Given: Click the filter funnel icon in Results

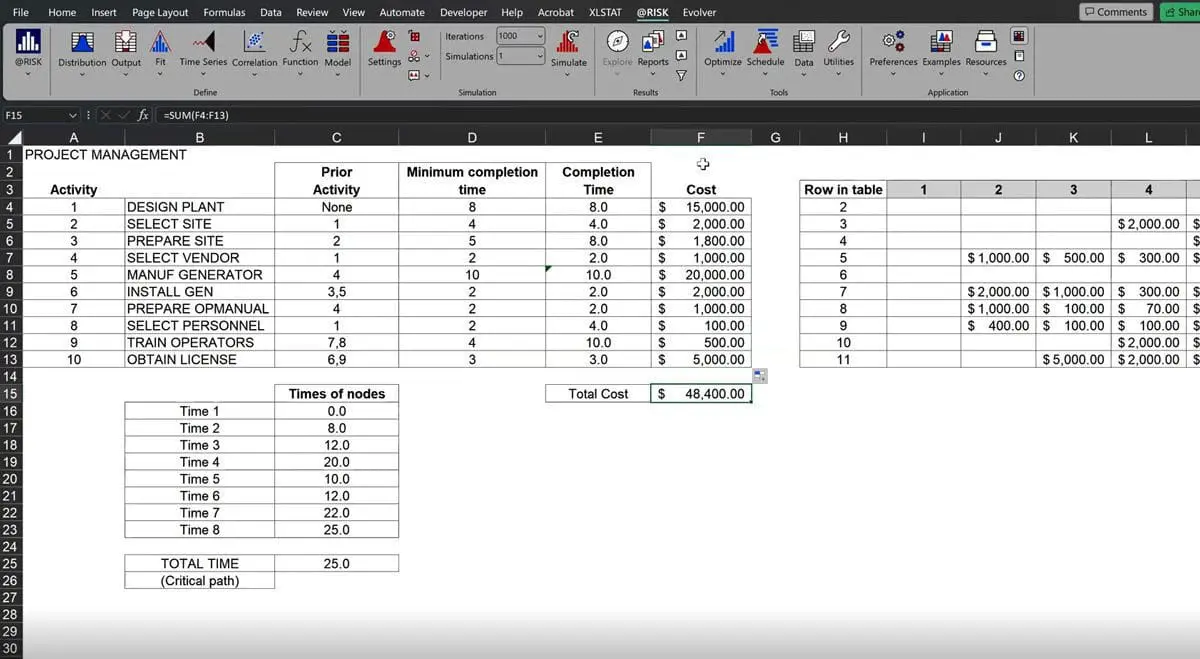Looking at the screenshot, I should point(682,75).
